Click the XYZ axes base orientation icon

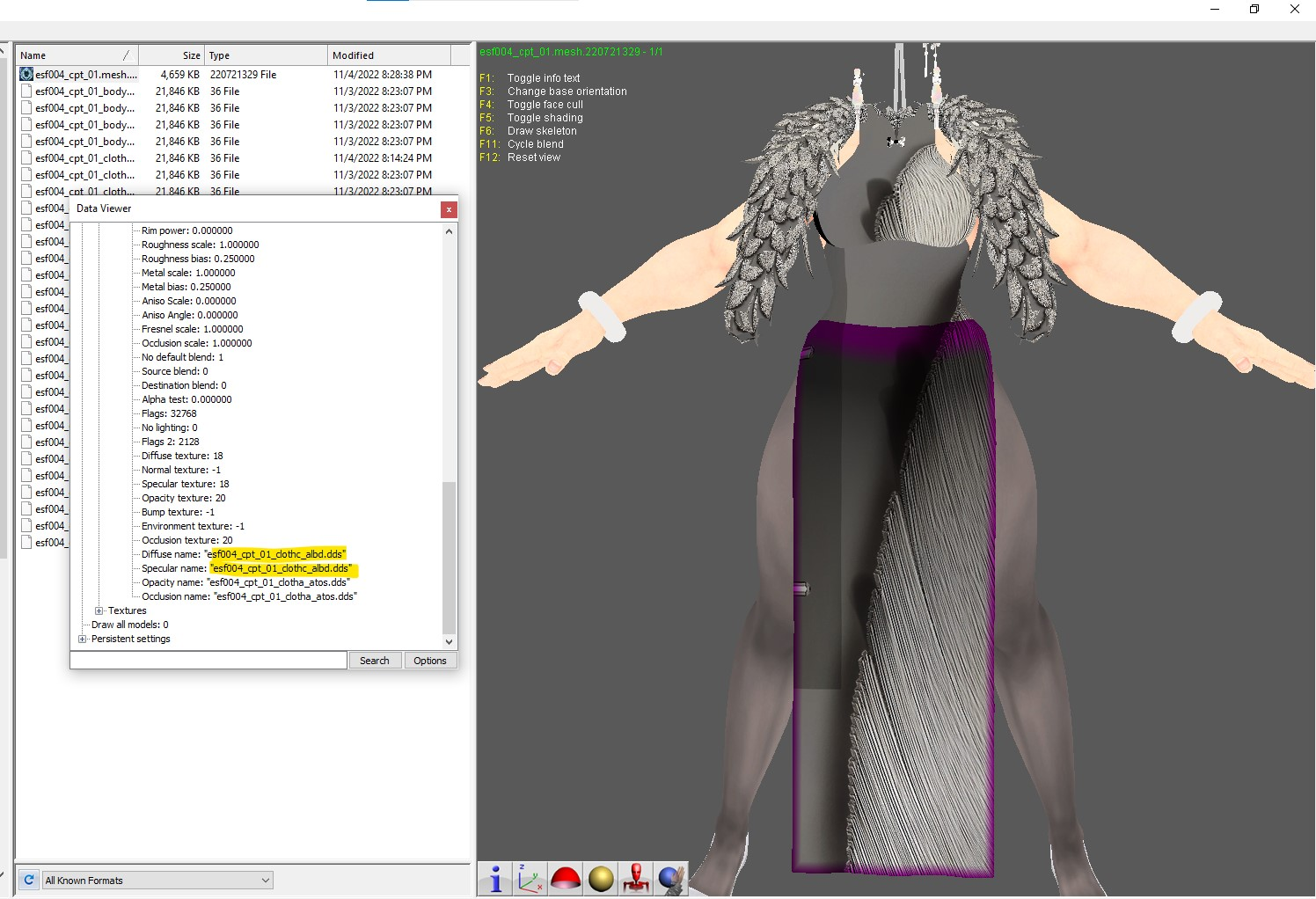pos(530,879)
